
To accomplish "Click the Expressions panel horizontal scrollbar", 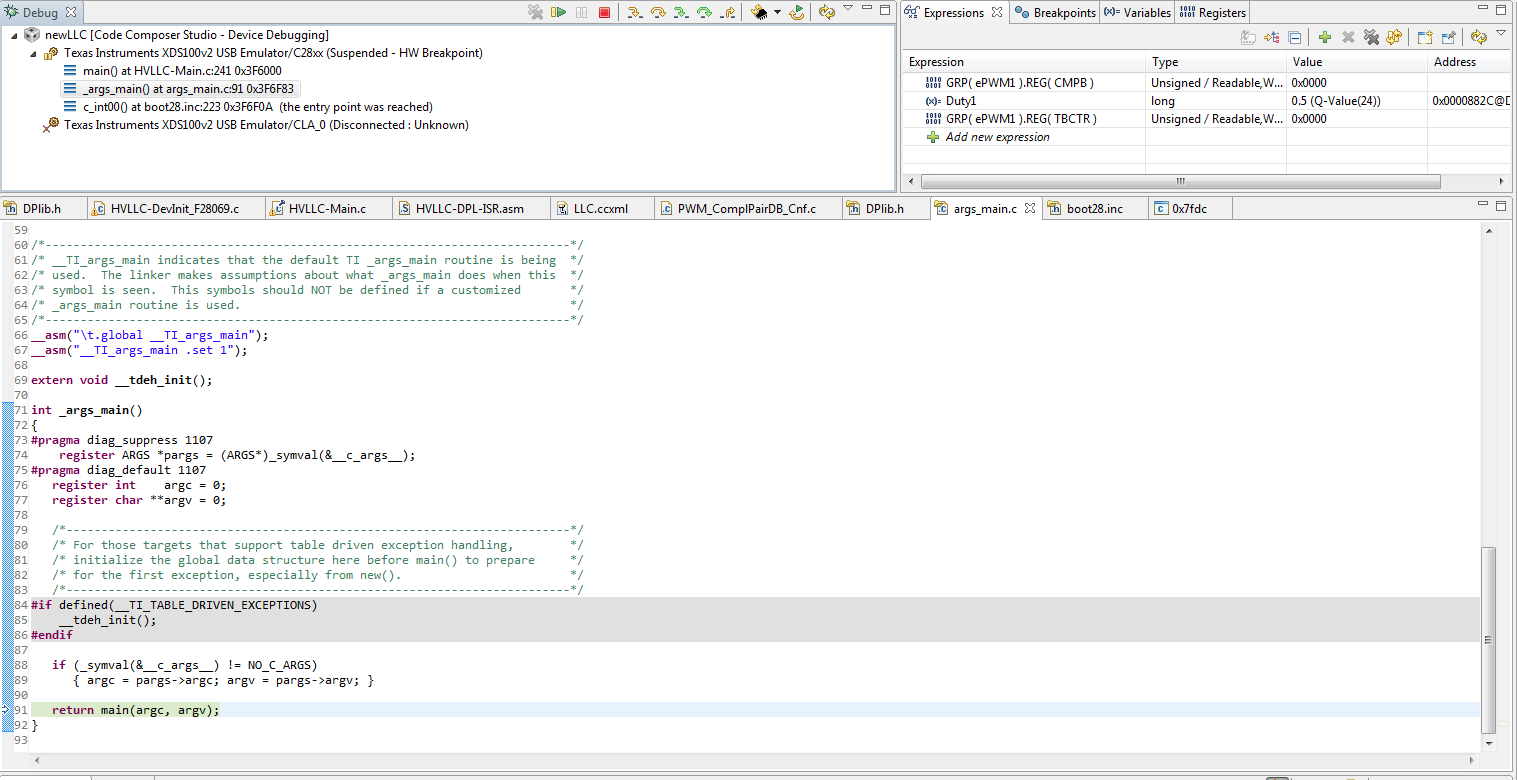I will [x=1180, y=182].
